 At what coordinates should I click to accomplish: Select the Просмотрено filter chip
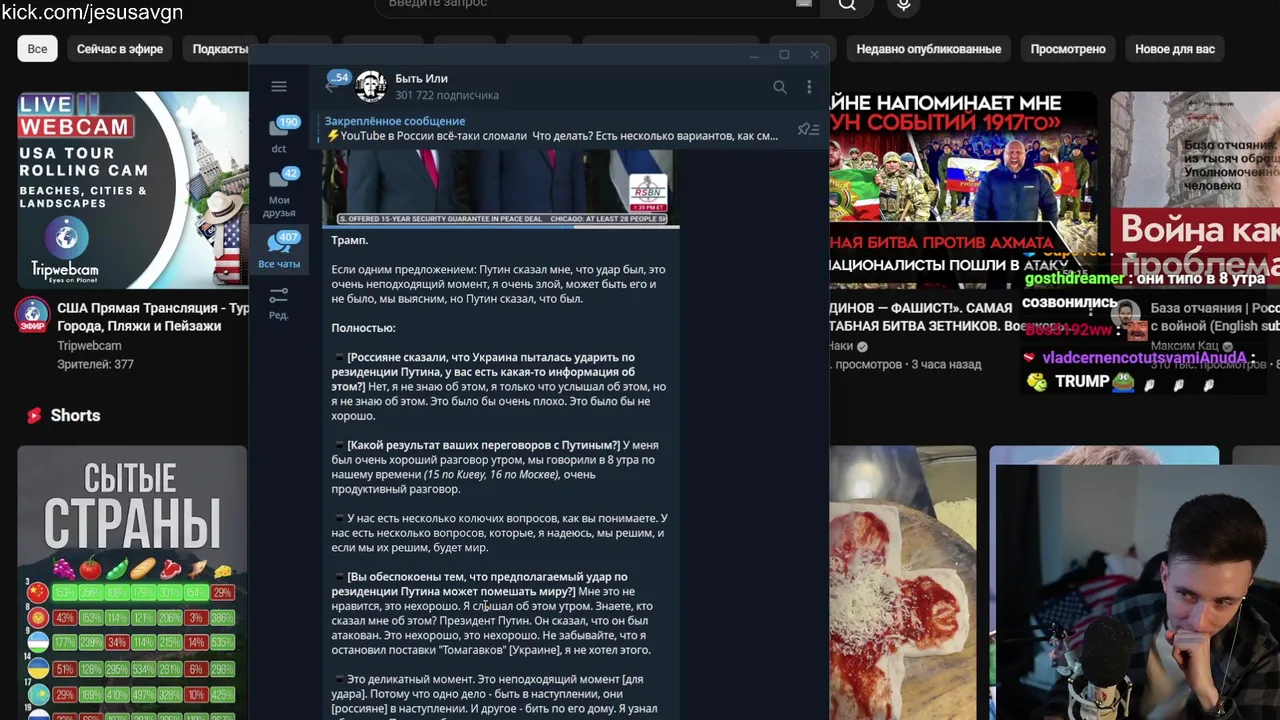[x=1068, y=49]
